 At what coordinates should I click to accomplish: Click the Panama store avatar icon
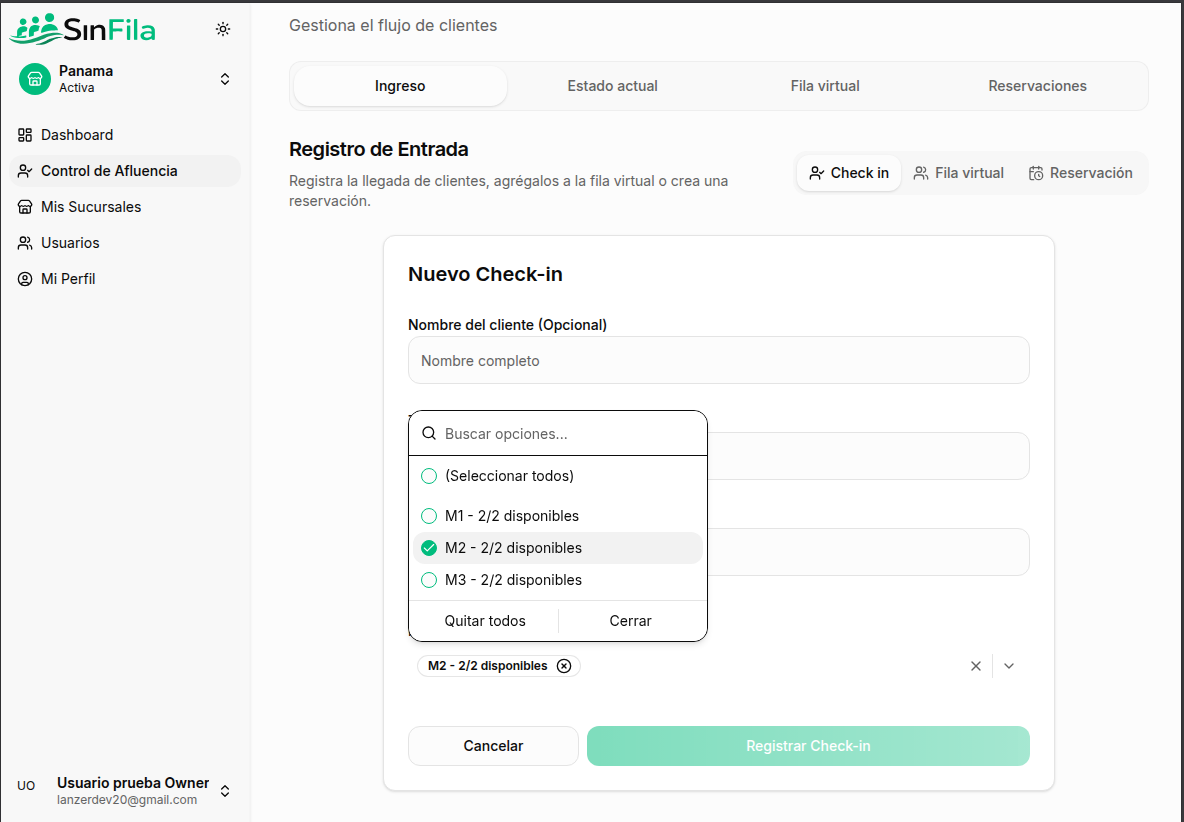click(35, 79)
